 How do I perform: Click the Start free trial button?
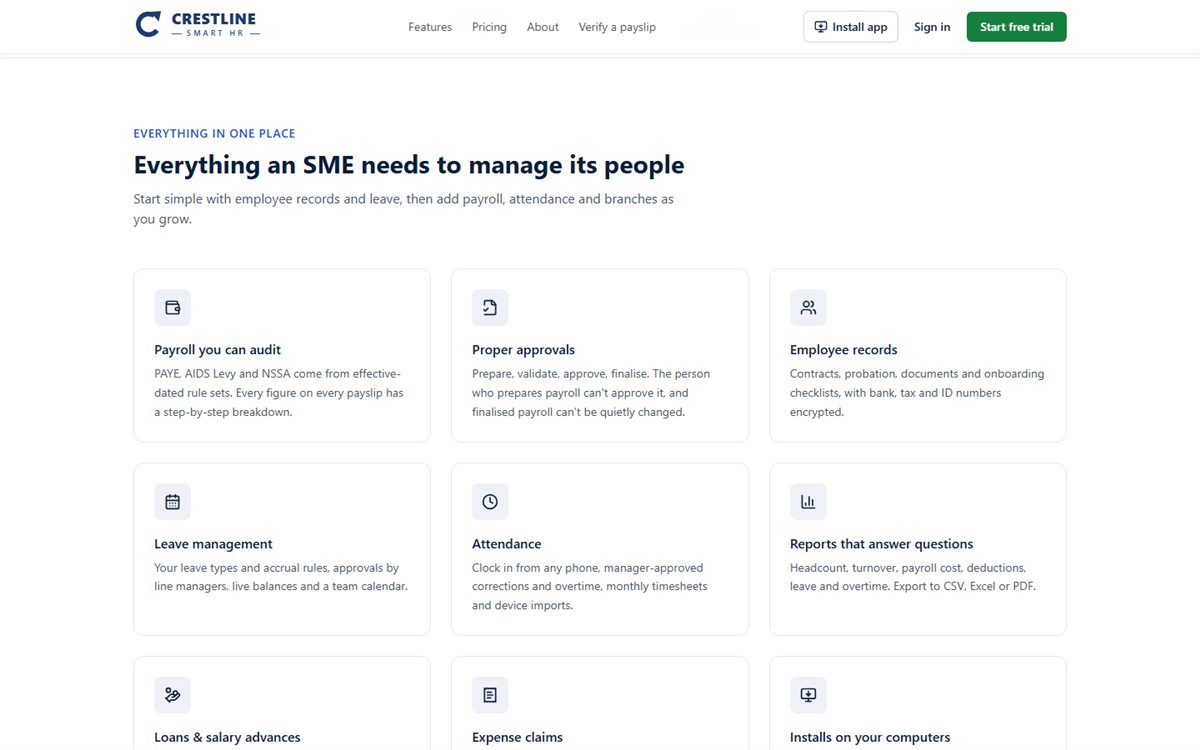1017,27
